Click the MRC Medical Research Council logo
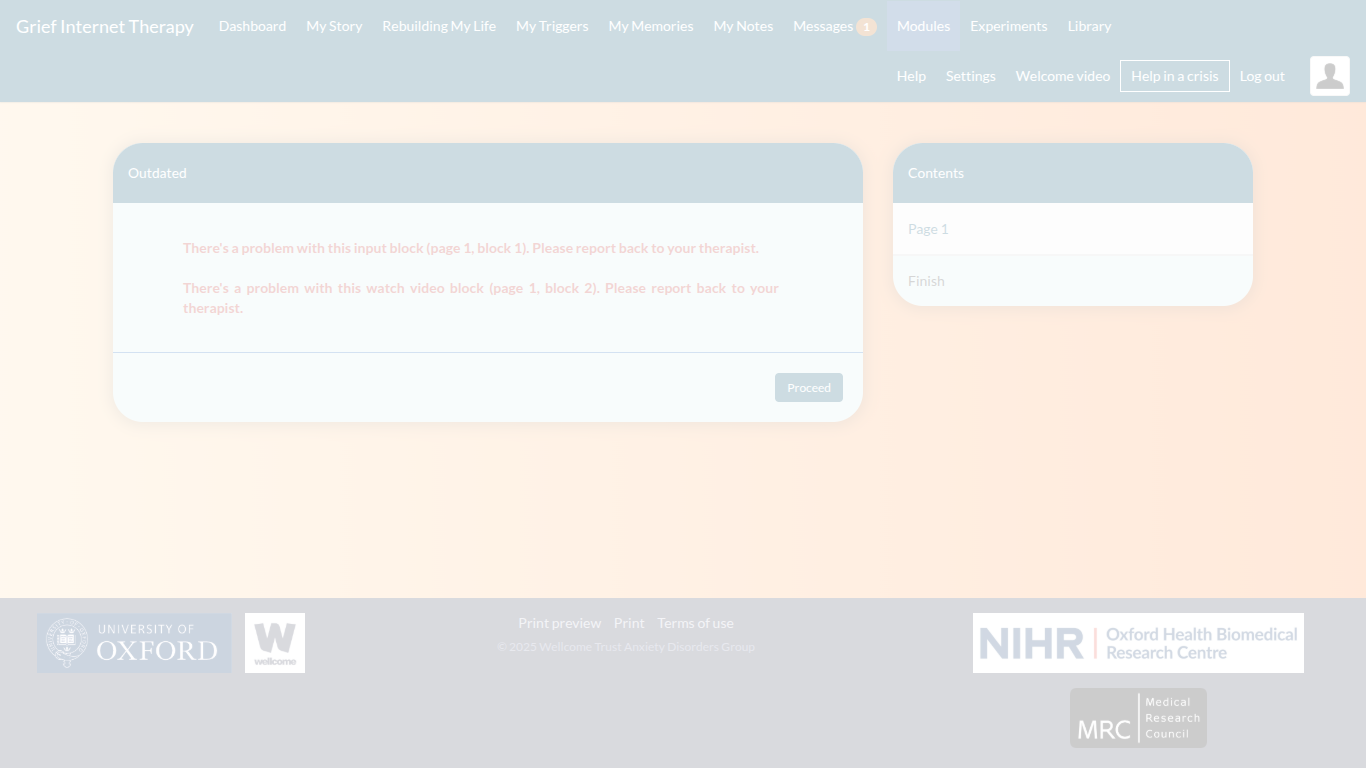Screen dimensions: 1366x768 (1138, 718)
